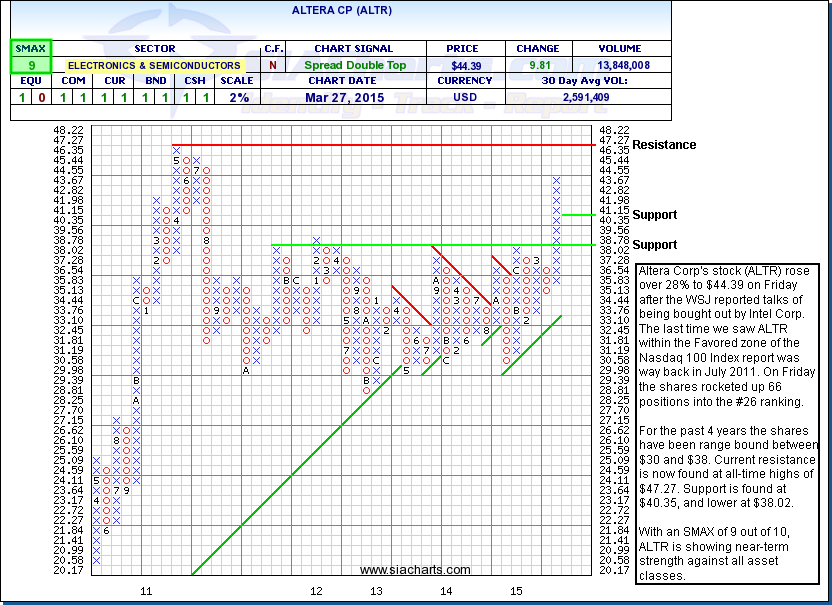Click the Spread Double Top chart signal

coord(354,65)
